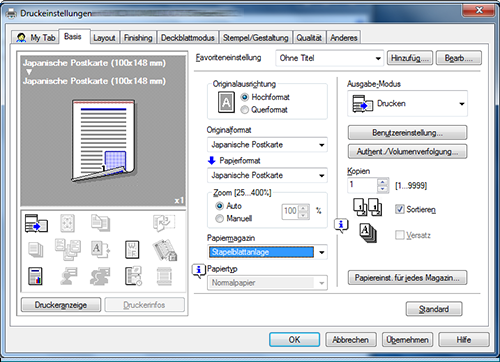Click the collated copies icon beside Sortieren
500x362 pixels.
click(367, 208)
